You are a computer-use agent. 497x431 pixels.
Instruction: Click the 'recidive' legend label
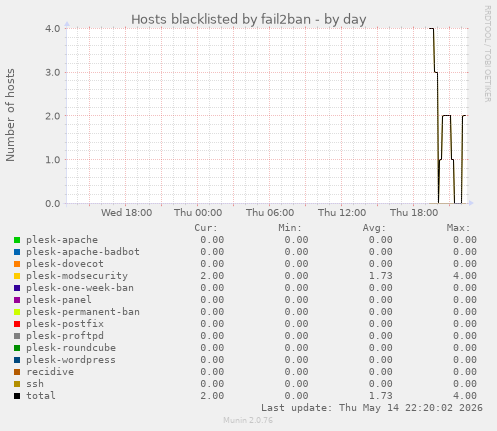(50, 372)
